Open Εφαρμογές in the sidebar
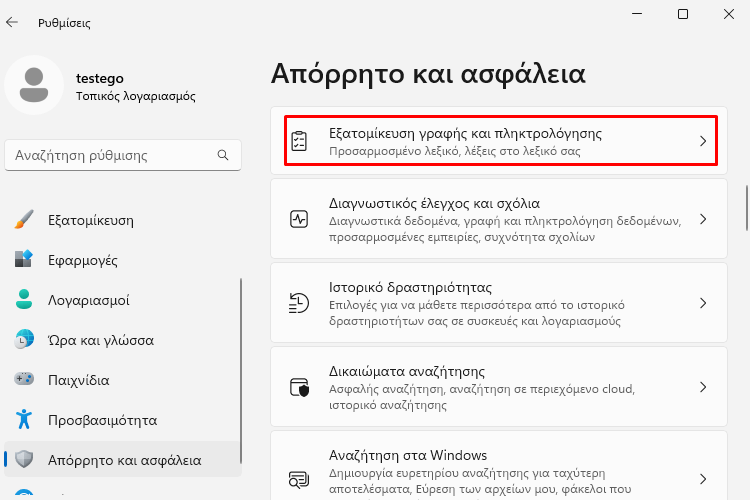 (122, 260)
